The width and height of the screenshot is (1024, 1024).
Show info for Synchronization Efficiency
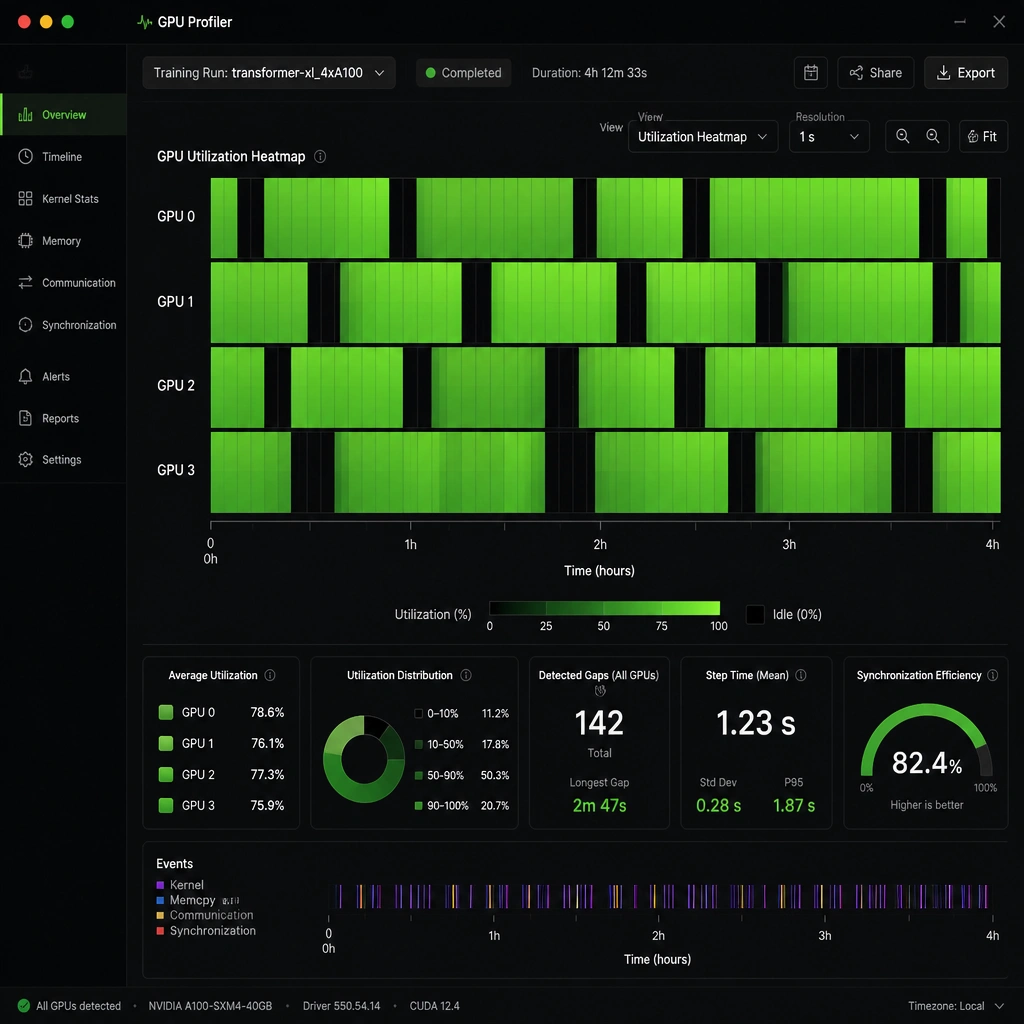point(993,675)
